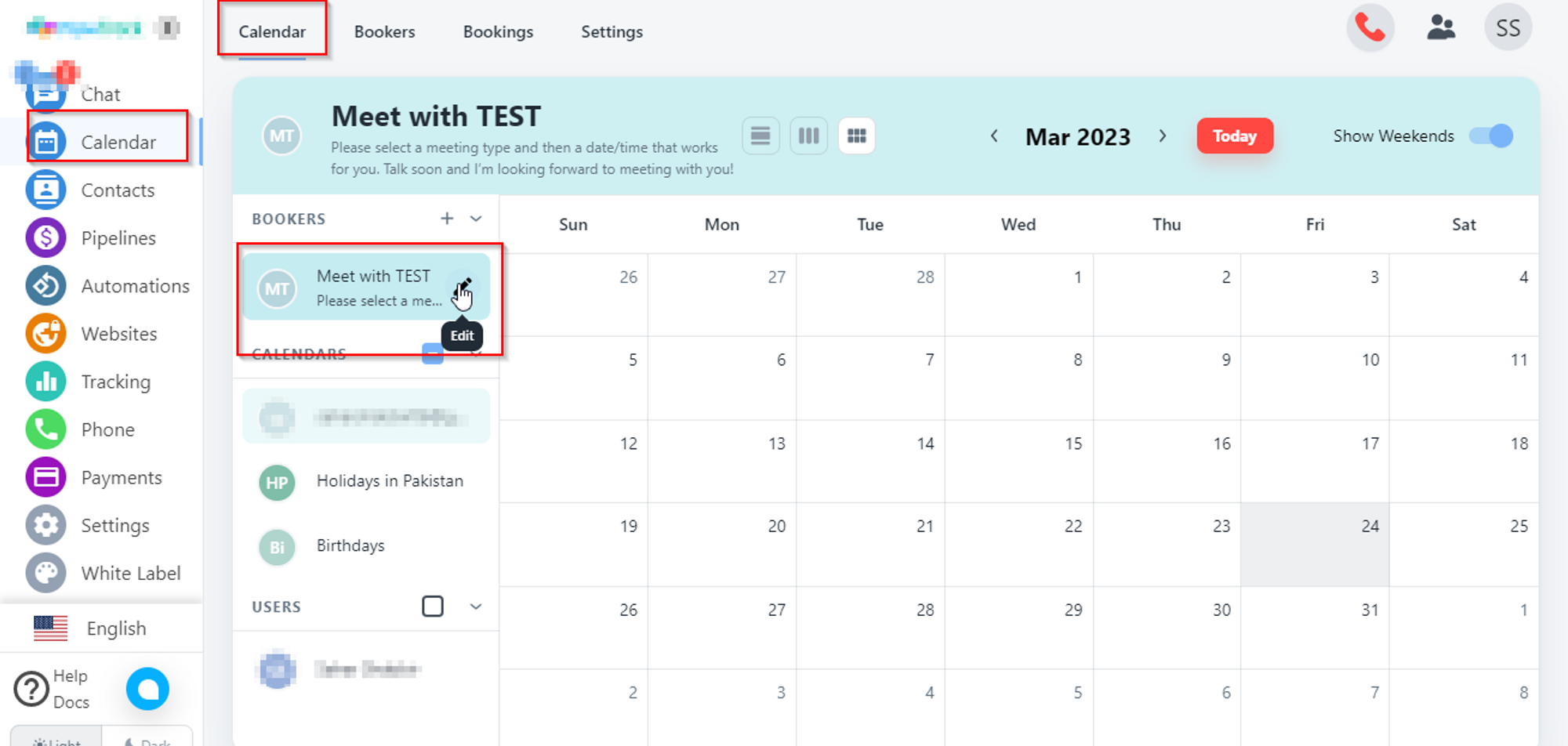Switch to list view layout icon
The image size is (1568, 746).
pos(760,136)
